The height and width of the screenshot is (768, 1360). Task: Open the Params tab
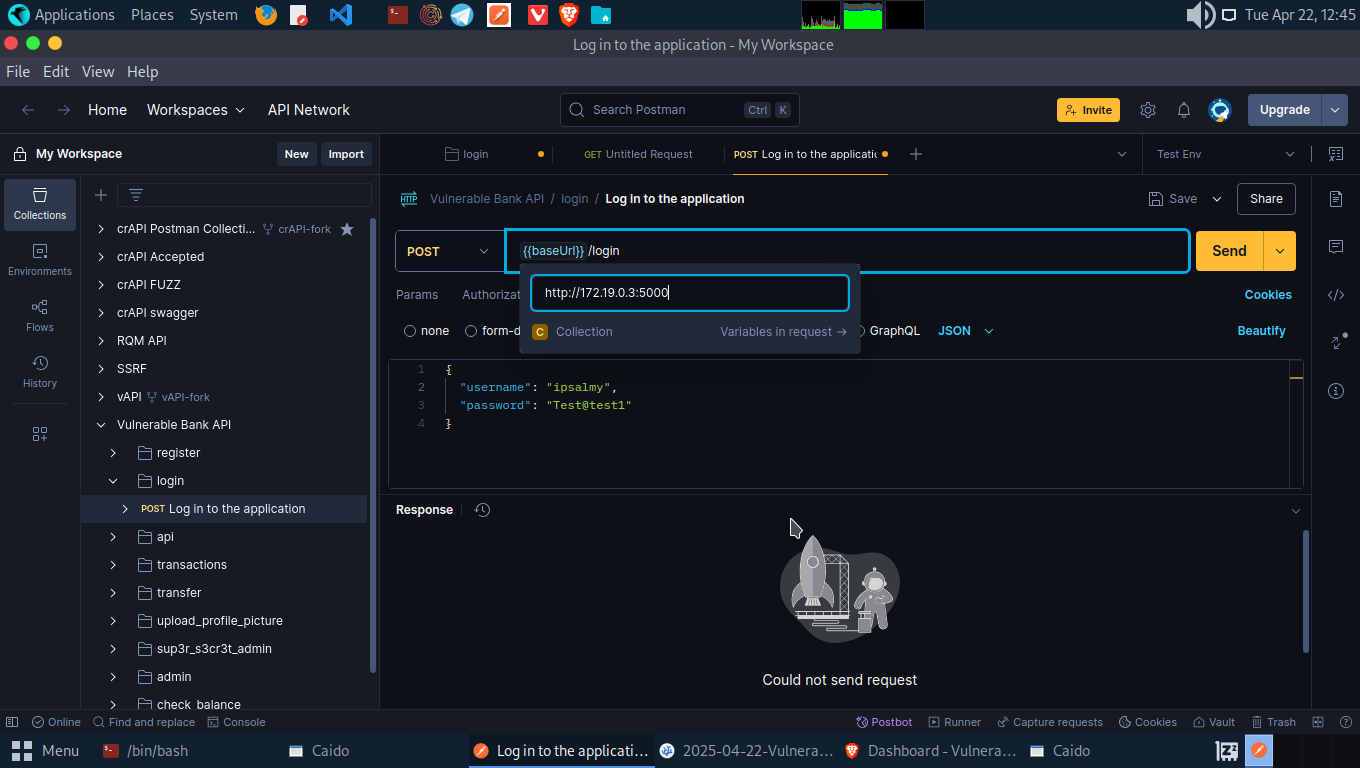tap(417, 295)
